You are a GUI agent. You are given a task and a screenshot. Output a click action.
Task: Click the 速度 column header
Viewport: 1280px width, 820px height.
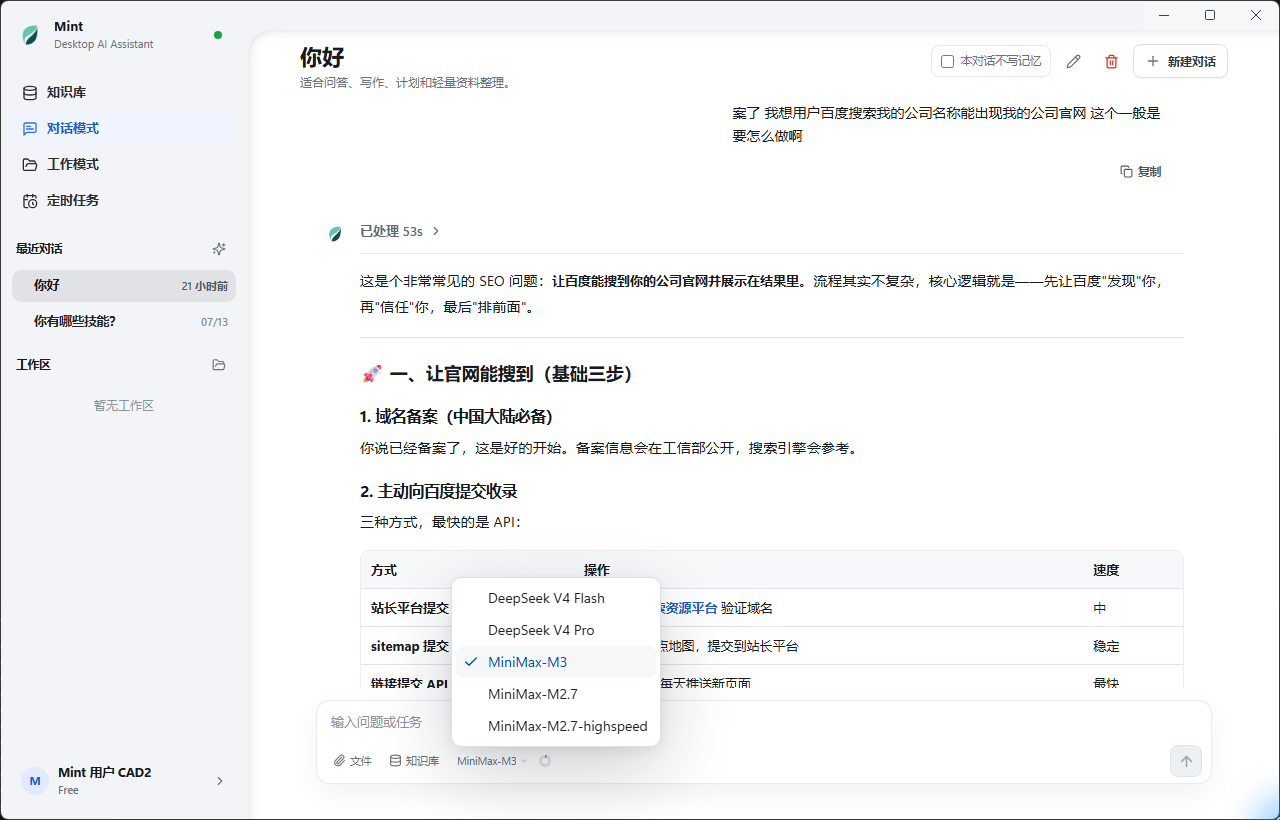click(1106, 570)
